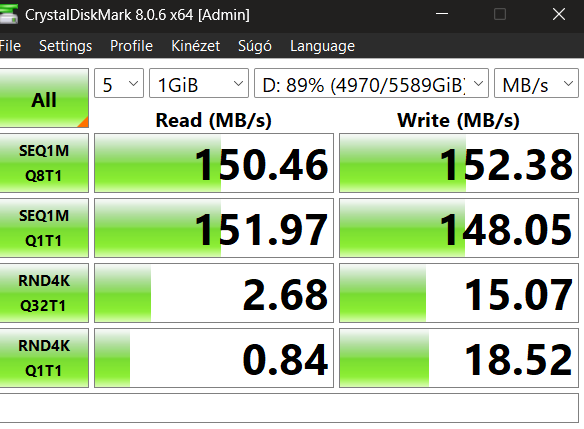Screen dimensions: 584x429
Task: Select the 18.52 write result
Action: (x=459, y=358)
